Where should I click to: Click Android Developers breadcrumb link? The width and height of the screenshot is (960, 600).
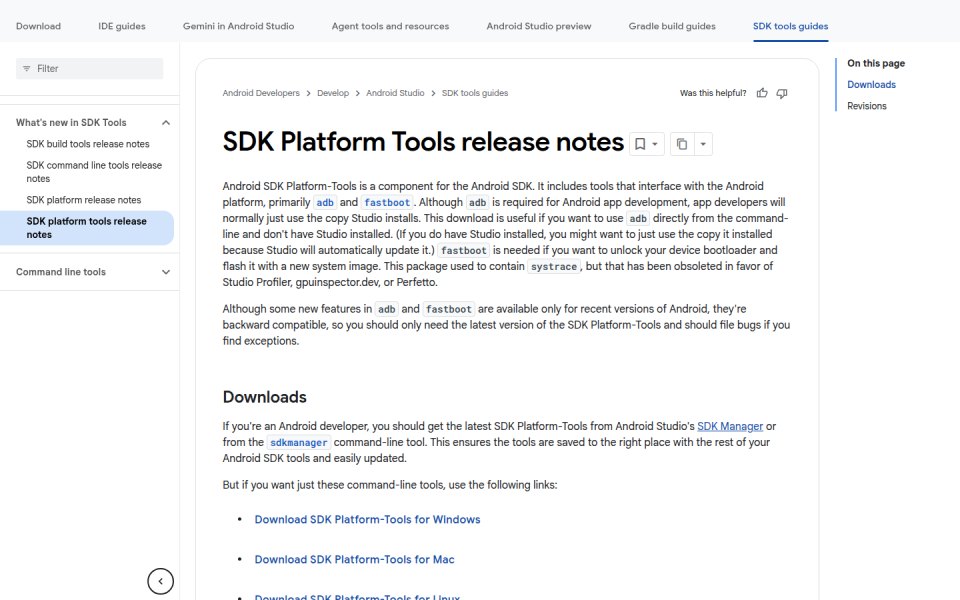pyautogui.click(x=261, y=93)
